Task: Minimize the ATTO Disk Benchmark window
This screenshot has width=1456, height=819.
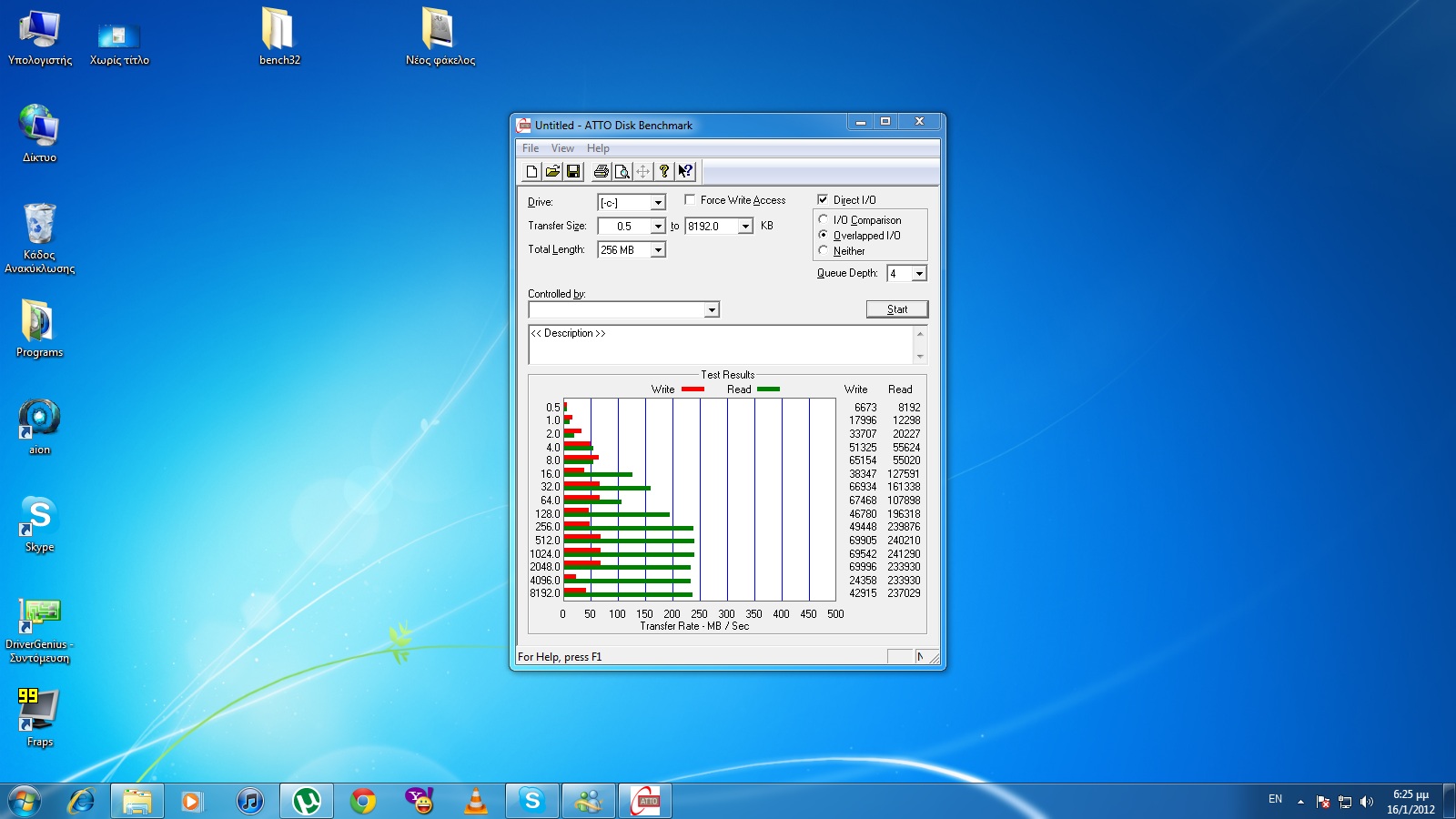Action: pyautogui.click(x=860, y=122)
